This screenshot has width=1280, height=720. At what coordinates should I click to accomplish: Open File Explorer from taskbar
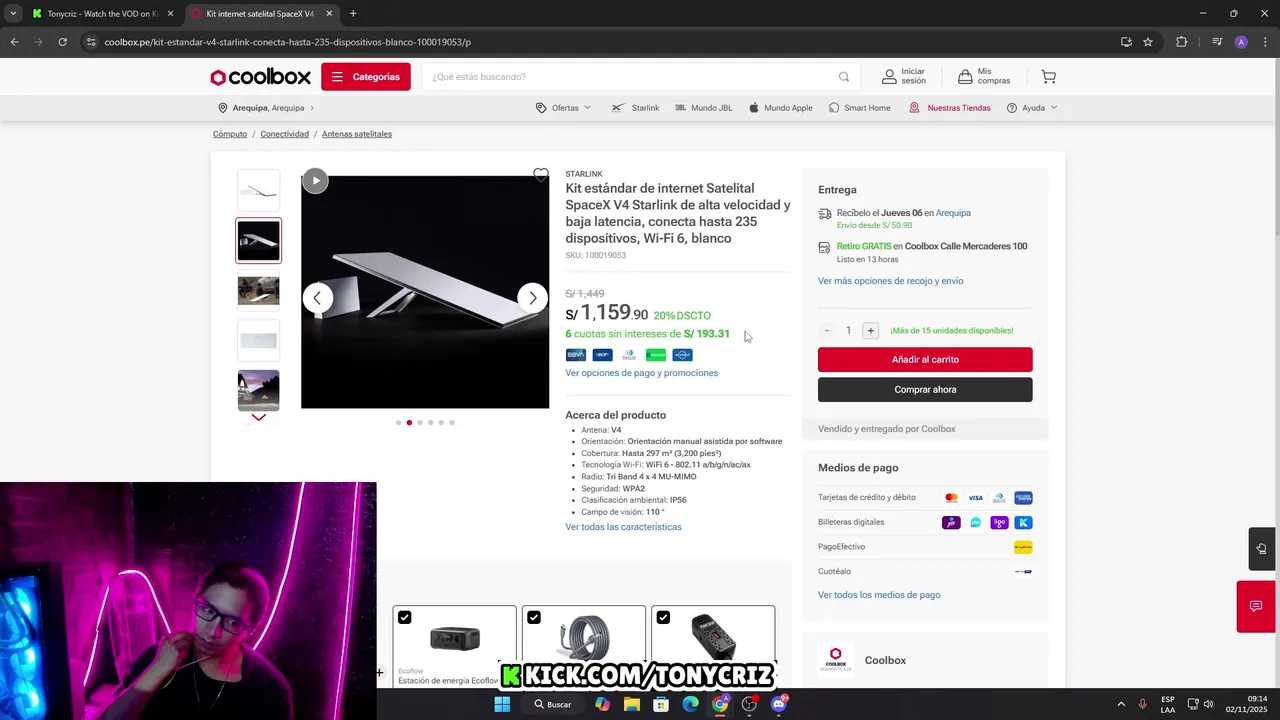(x=631, y=704)
